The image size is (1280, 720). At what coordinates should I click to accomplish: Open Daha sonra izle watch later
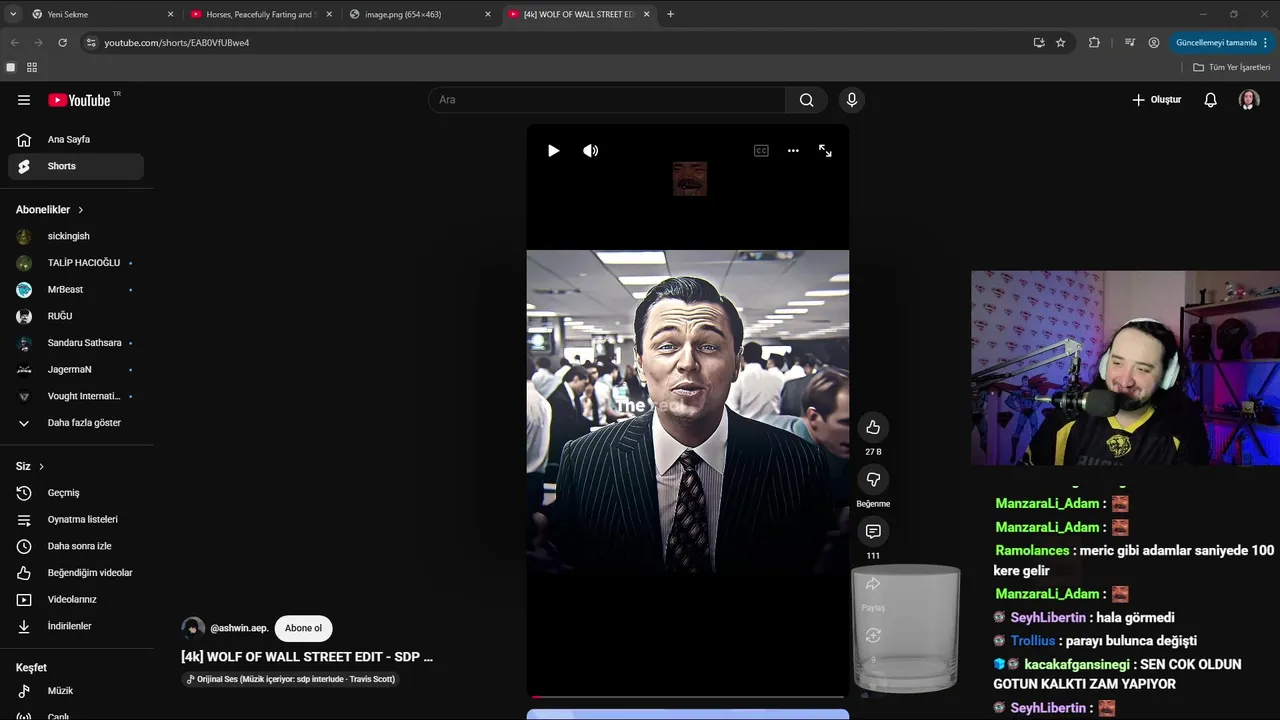tap(76, 546)
